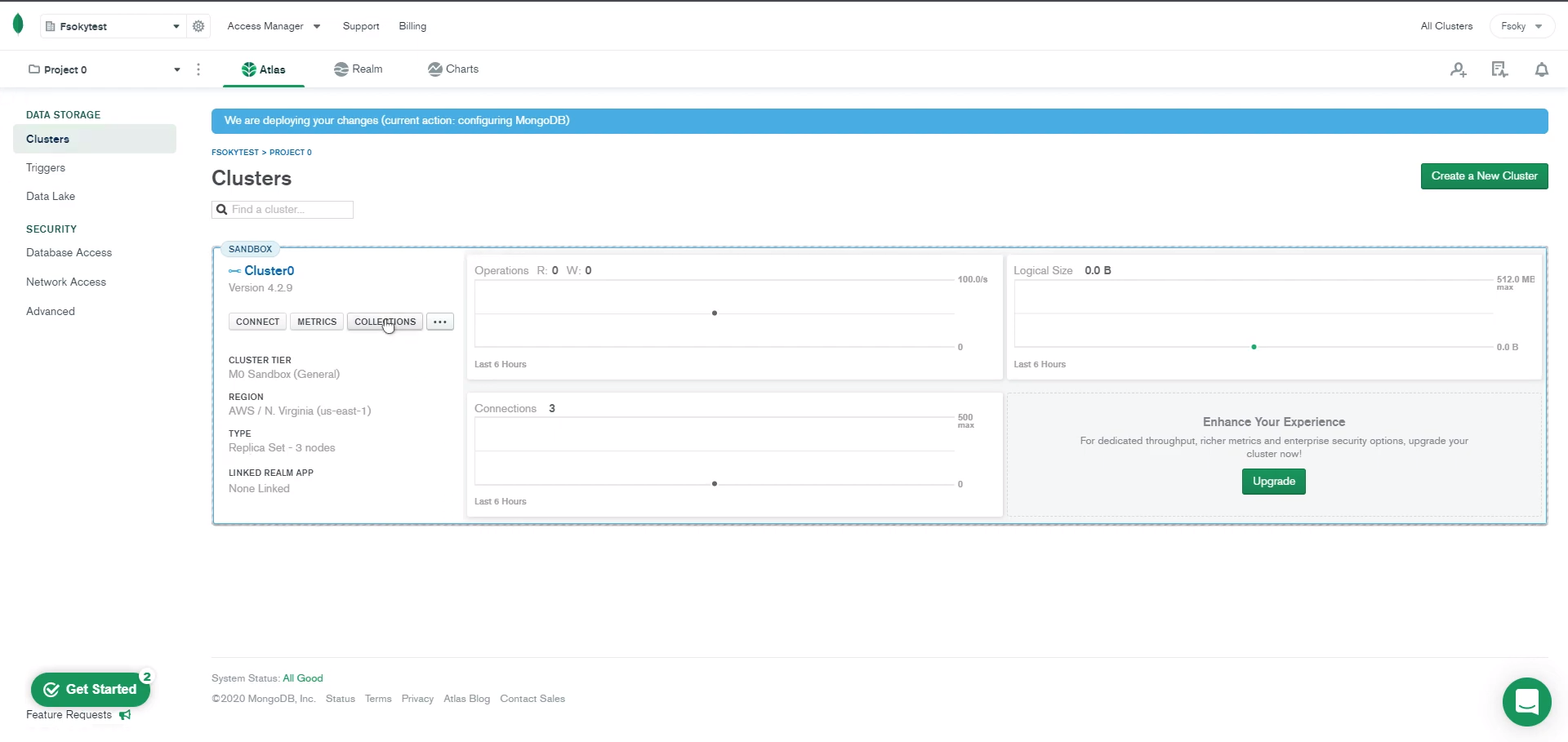Open the Access Manager dropdown
The image size is (1568, 742).
coord(274,26)
